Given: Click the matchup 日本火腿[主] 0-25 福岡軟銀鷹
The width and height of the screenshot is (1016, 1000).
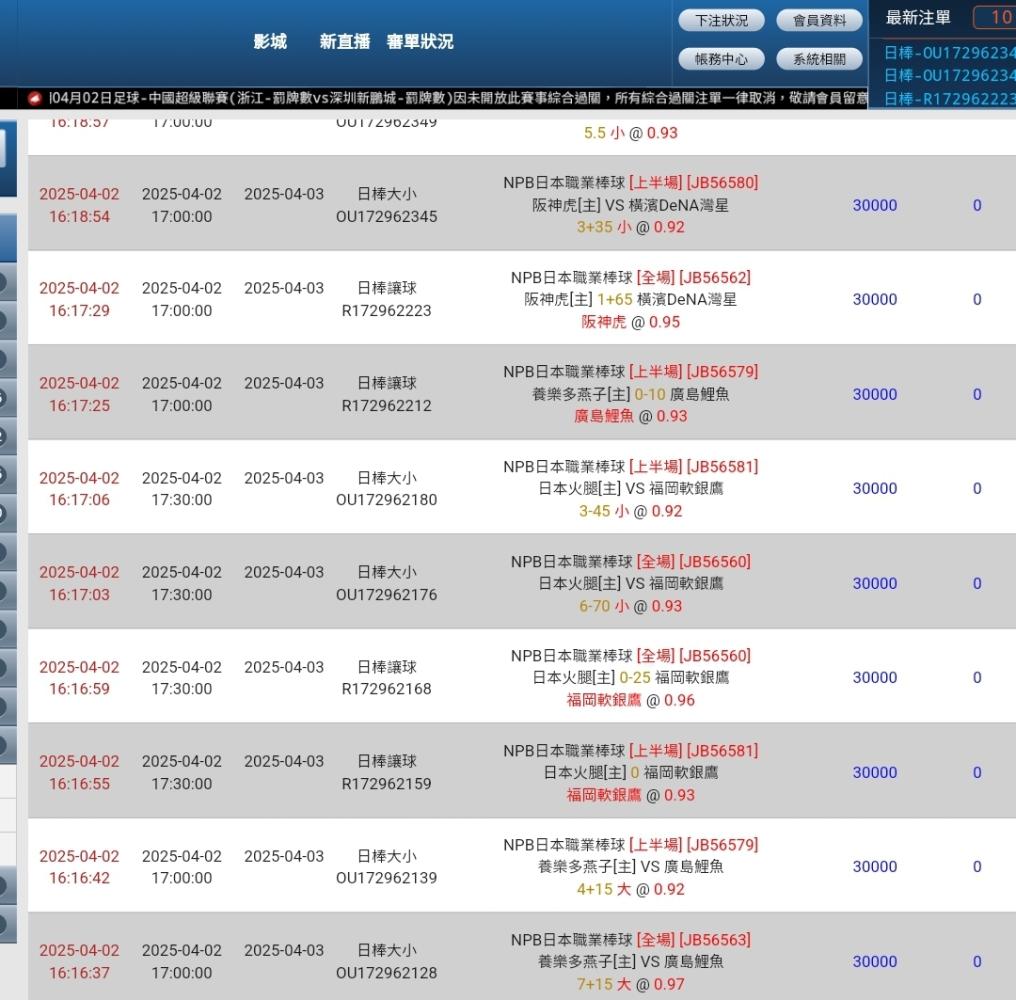Looking at the screenshot, I should click(x=630, y=677).
